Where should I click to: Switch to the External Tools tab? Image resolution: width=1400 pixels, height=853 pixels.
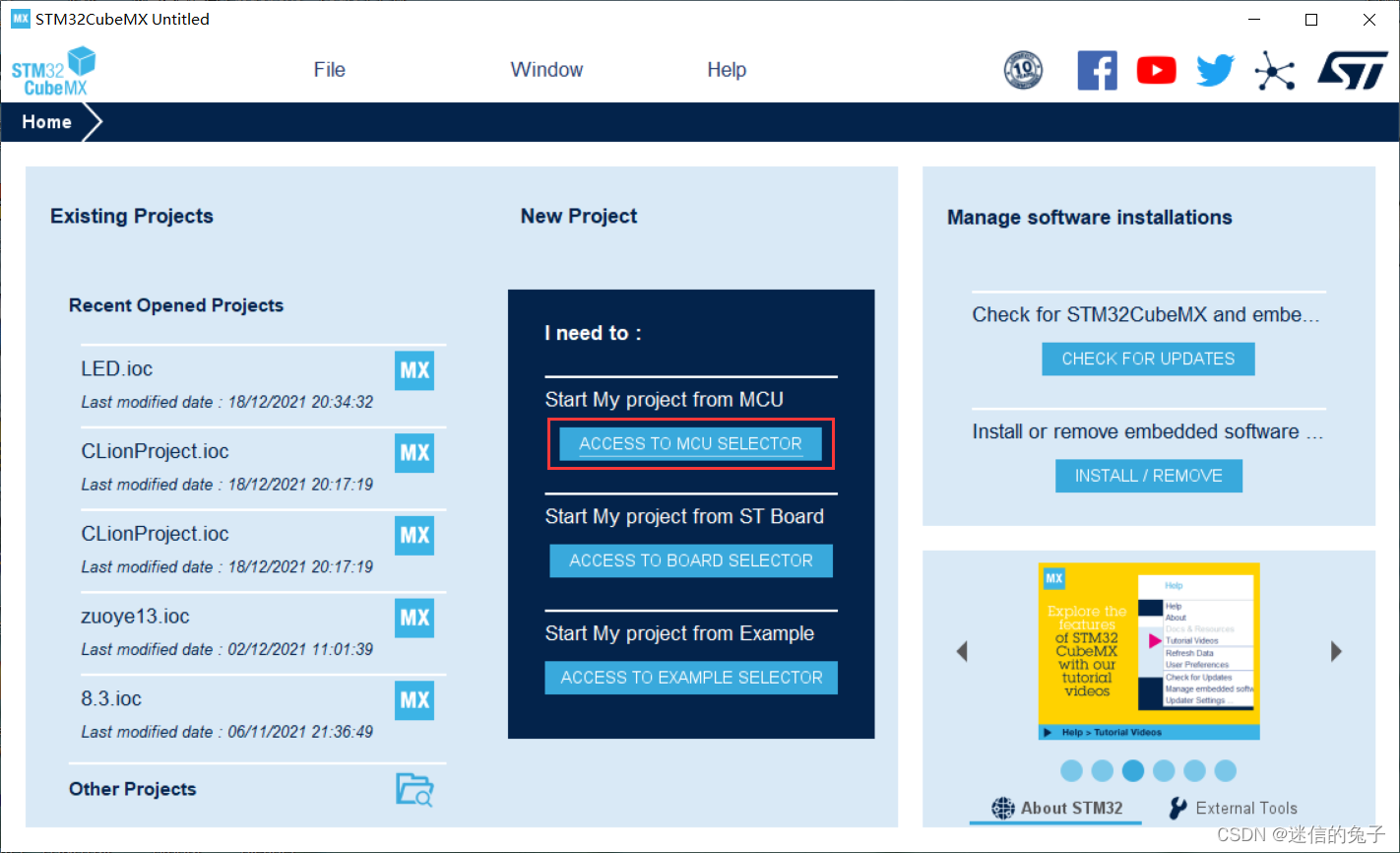pos(1233,808)
